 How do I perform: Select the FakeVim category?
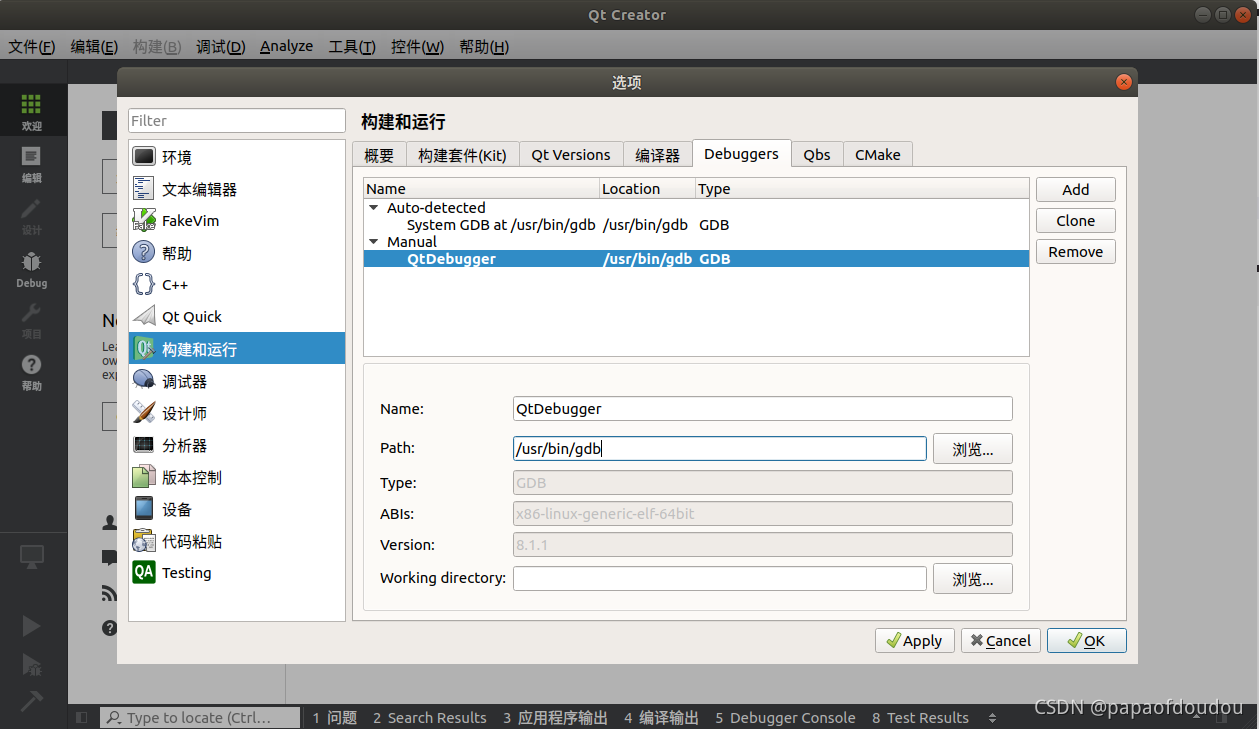[237, 220]
